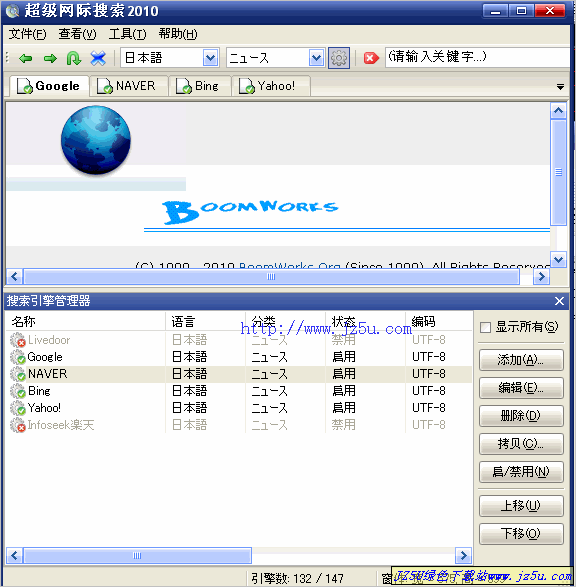Click the red clear keyword icon
576x587 pixels.
[371, 58]
